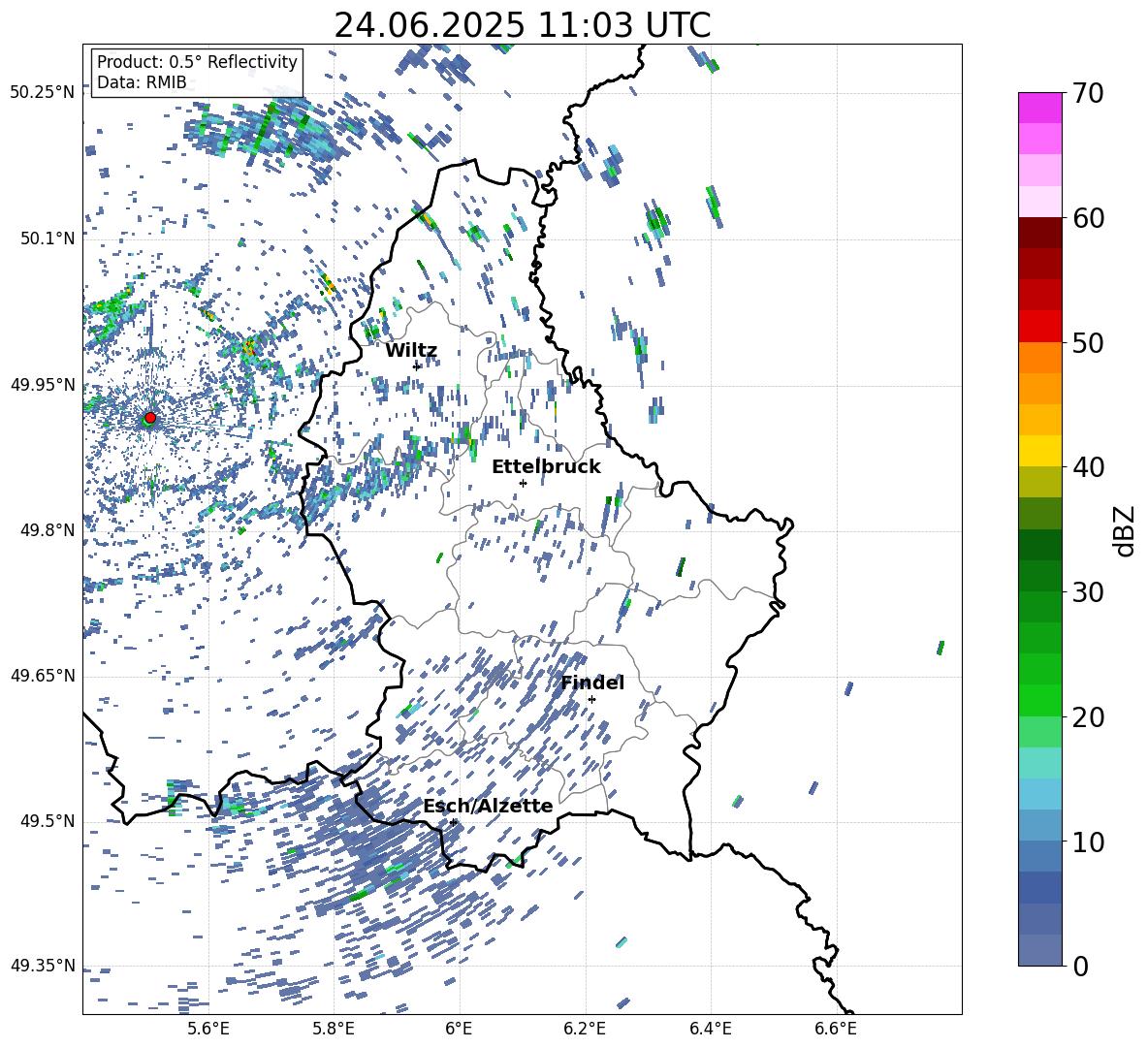Click the 6°E longitude label
The image size is (1148, 1048).
click(x=459, y=1029)
